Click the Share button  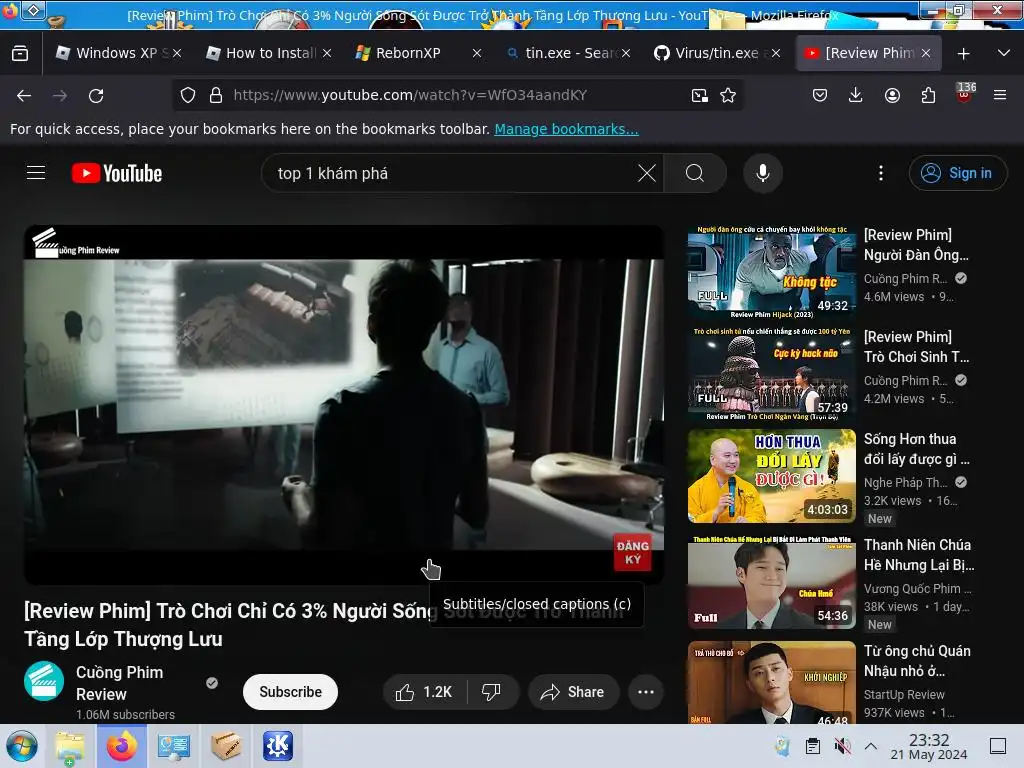[573, 692]
